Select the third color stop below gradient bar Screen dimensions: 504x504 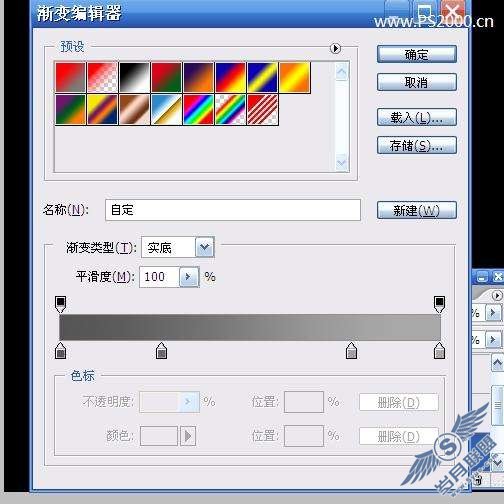(x=351, y=350)
